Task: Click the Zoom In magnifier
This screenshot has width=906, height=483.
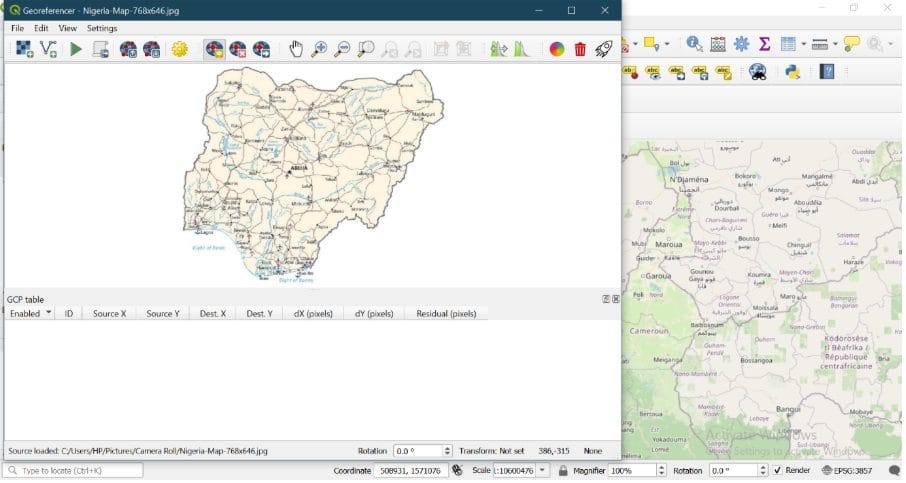Action: coord(320,49)
